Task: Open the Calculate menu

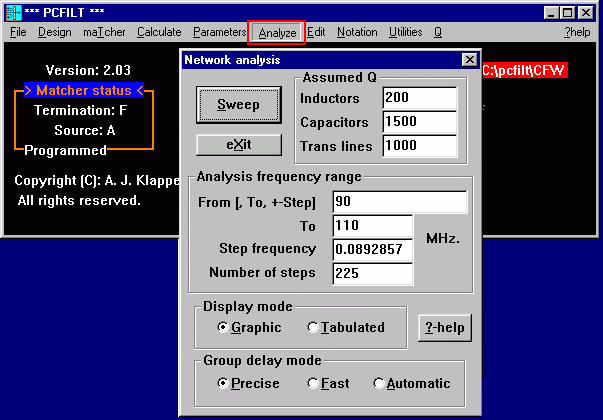Action: (x=159, y=32)
